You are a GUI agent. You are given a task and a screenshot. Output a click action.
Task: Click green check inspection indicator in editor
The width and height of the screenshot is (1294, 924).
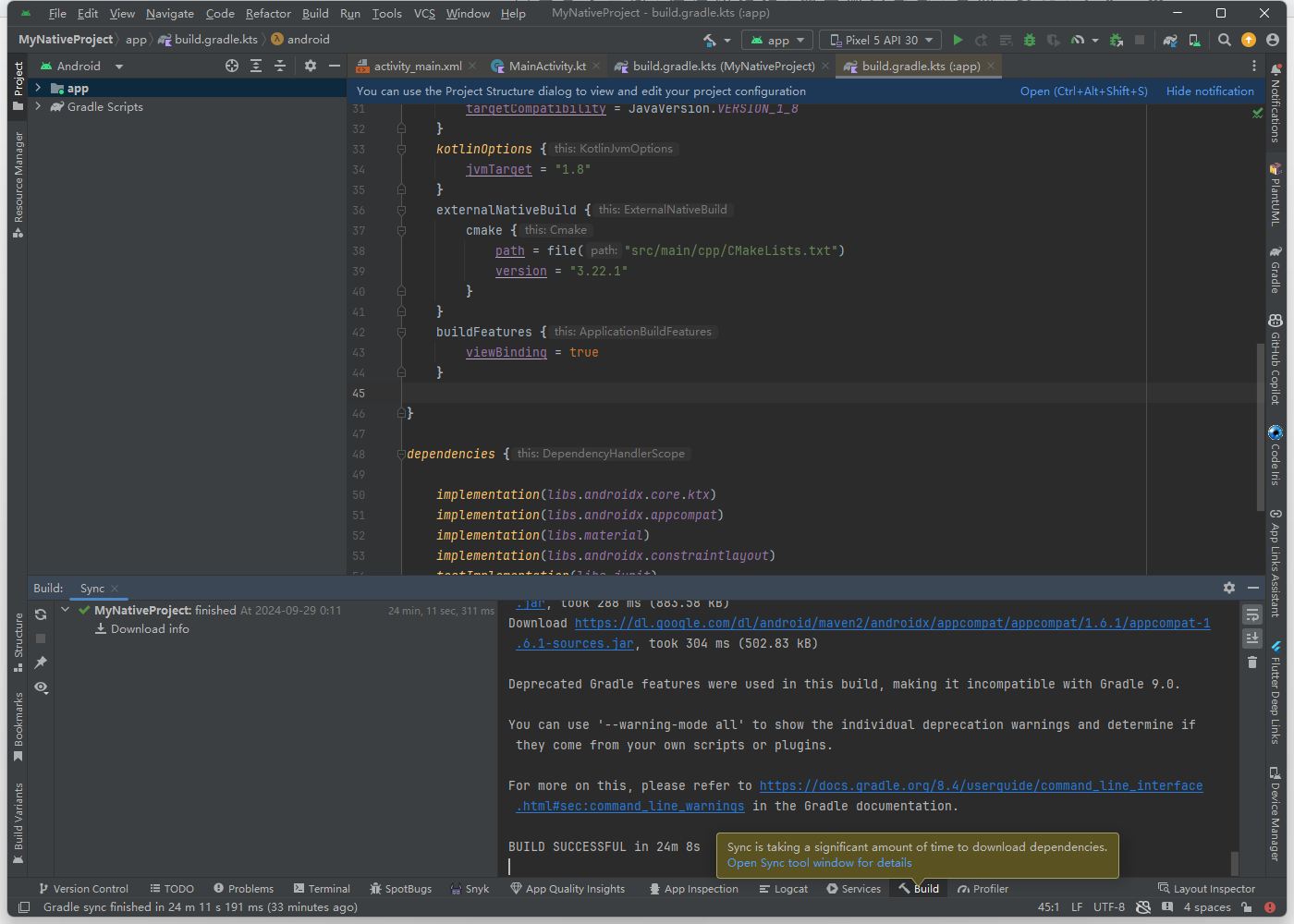(1257, 113)
